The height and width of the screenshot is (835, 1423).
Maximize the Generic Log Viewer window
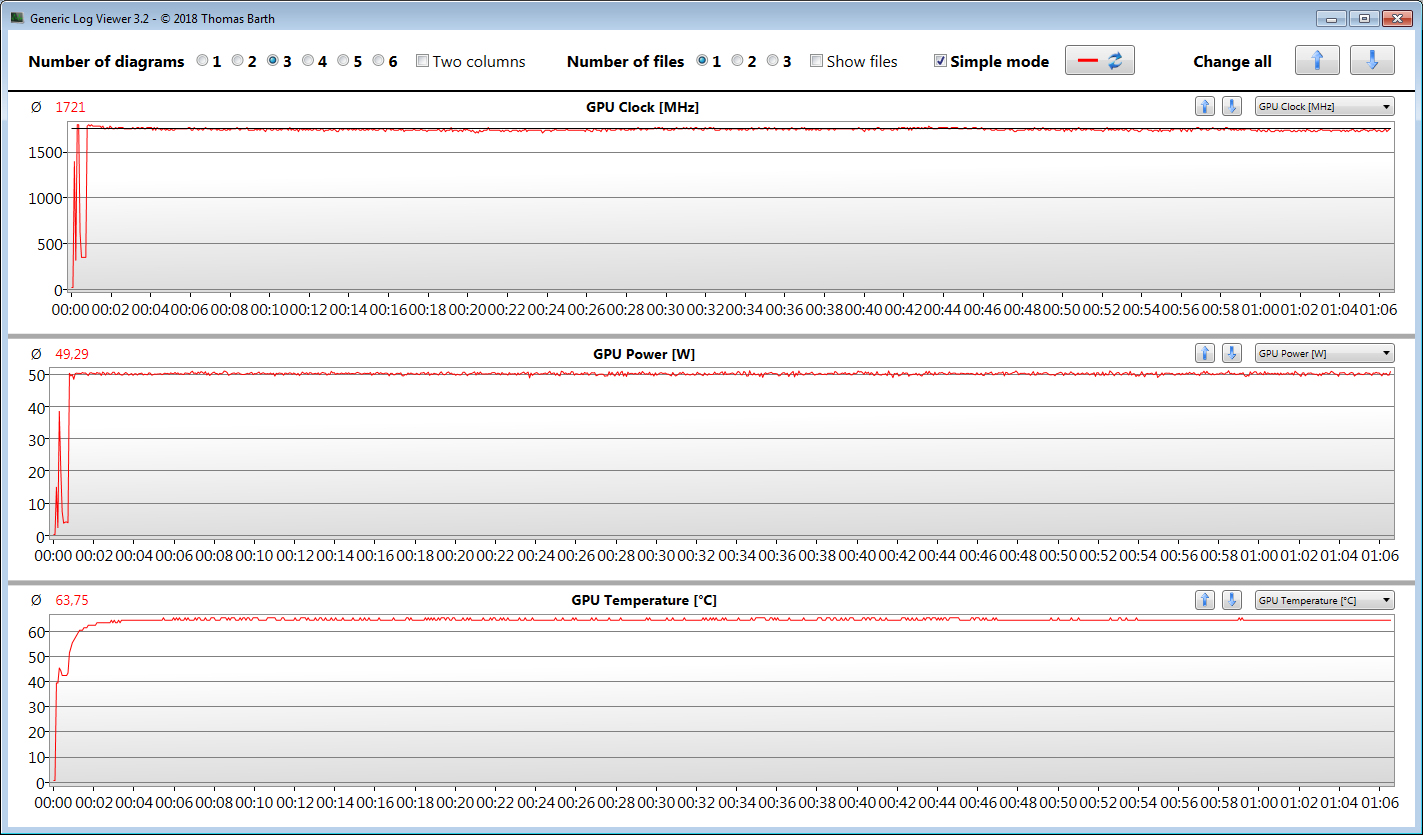pyautogui.click(x=1363, y=18)
